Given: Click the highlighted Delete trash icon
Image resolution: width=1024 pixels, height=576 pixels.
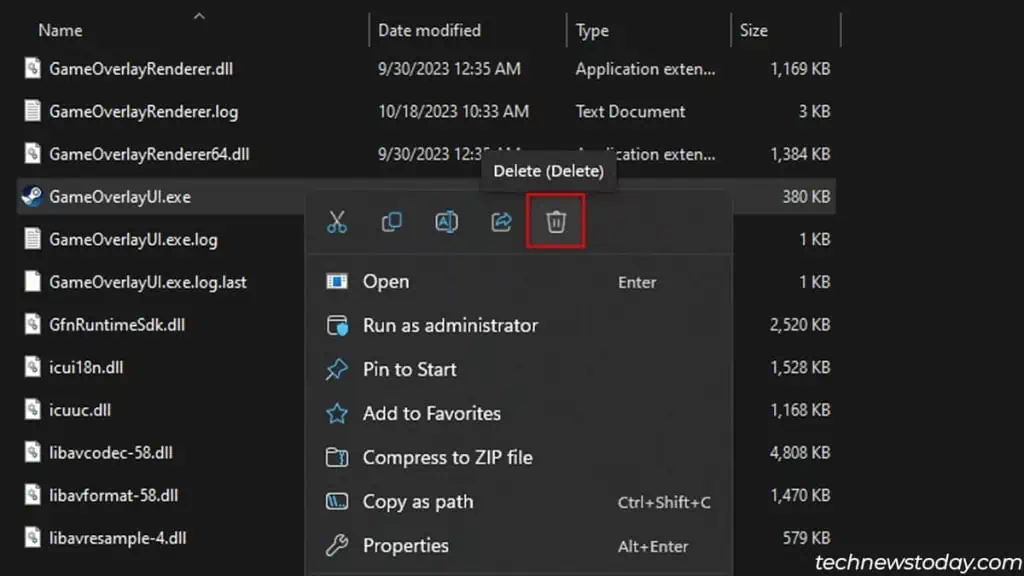Looking at the screenshot, I should 555,221.
